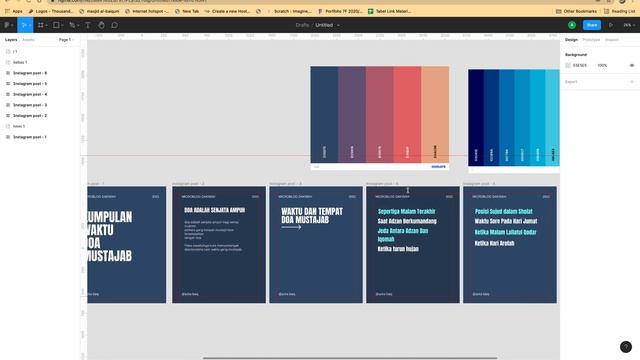
Task: Toggle background color visibility eye
Action: tap(631, 65)
